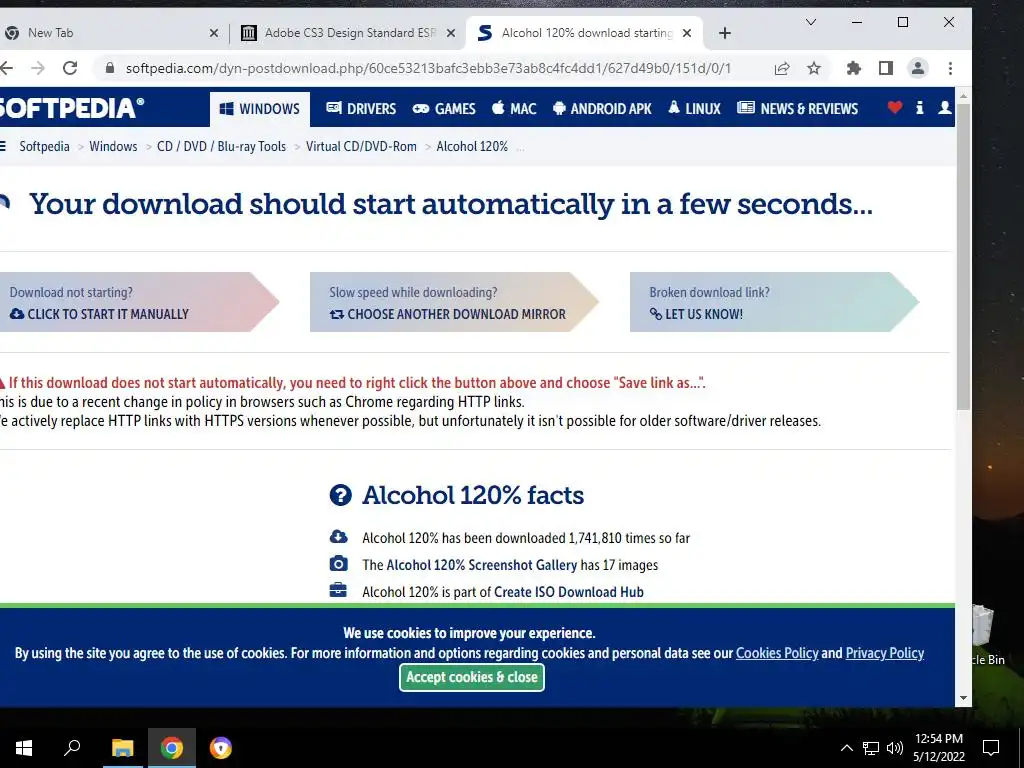Open the info icon in Softpedia header
1024x768 pixels.
(x=920, y=108)
